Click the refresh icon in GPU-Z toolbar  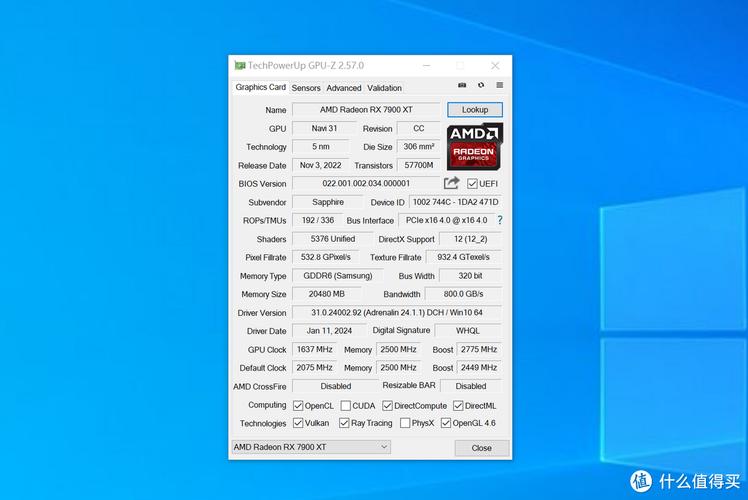coord(481,86)
